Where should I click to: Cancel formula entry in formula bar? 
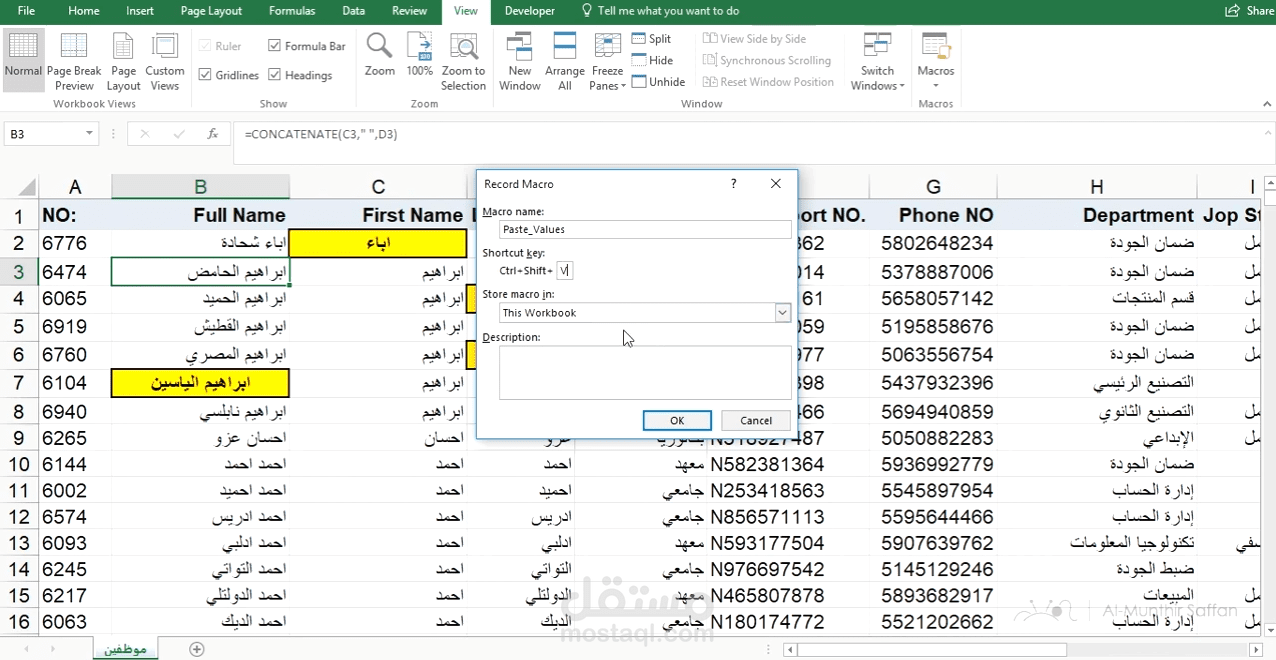coord(145,134)
